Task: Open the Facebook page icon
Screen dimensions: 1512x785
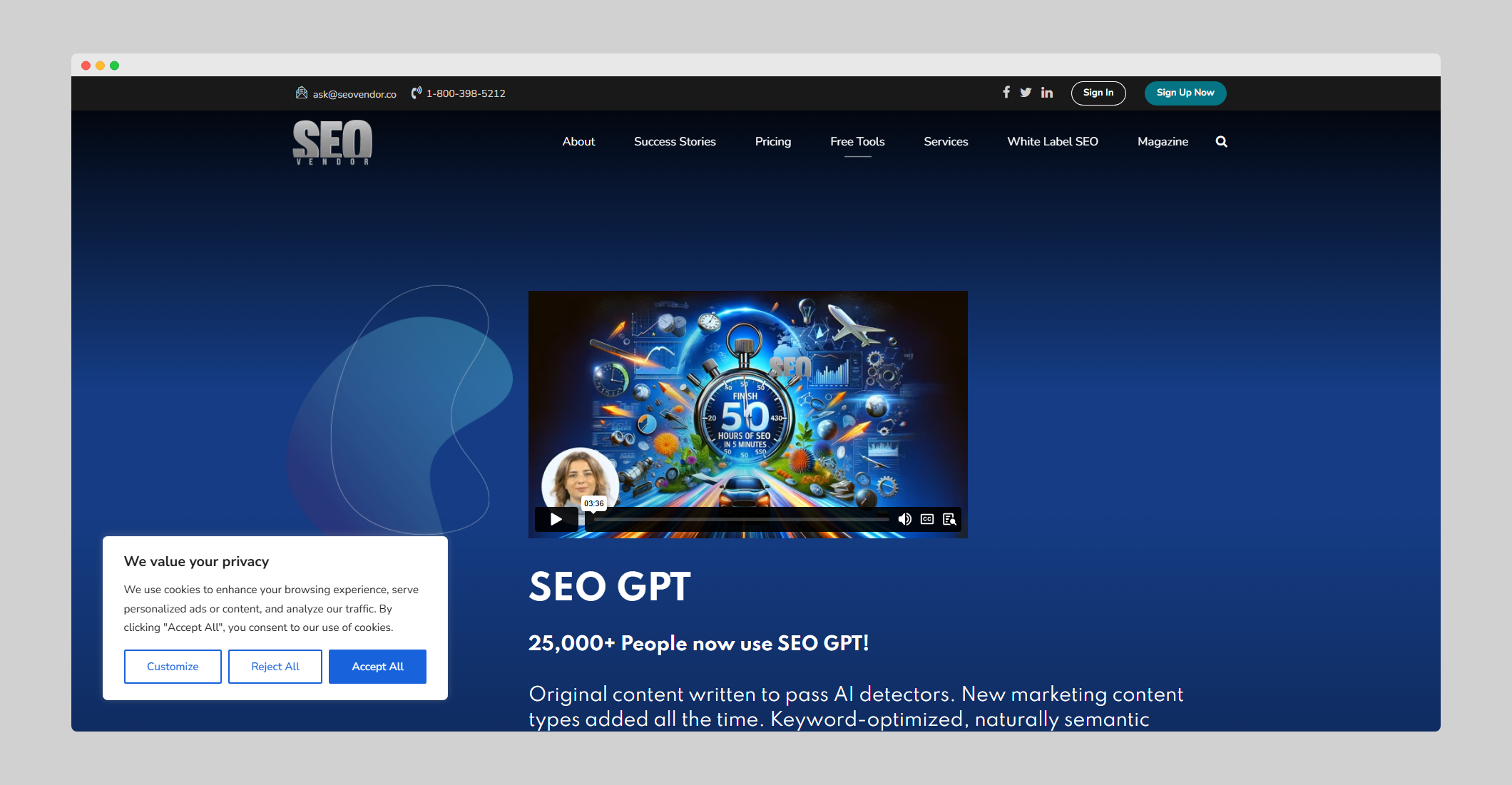Action: [1006, 92]
